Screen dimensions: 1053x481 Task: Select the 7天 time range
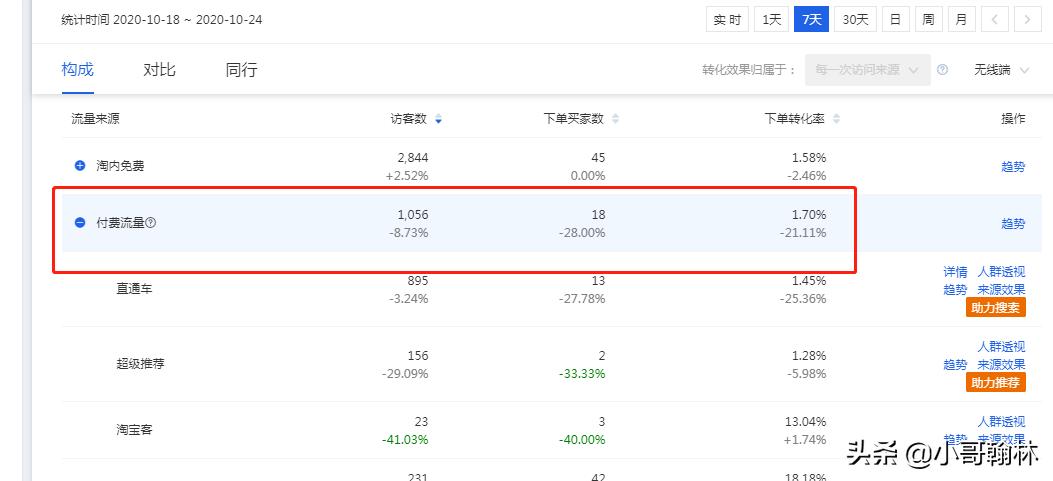(x=811, y=19)
